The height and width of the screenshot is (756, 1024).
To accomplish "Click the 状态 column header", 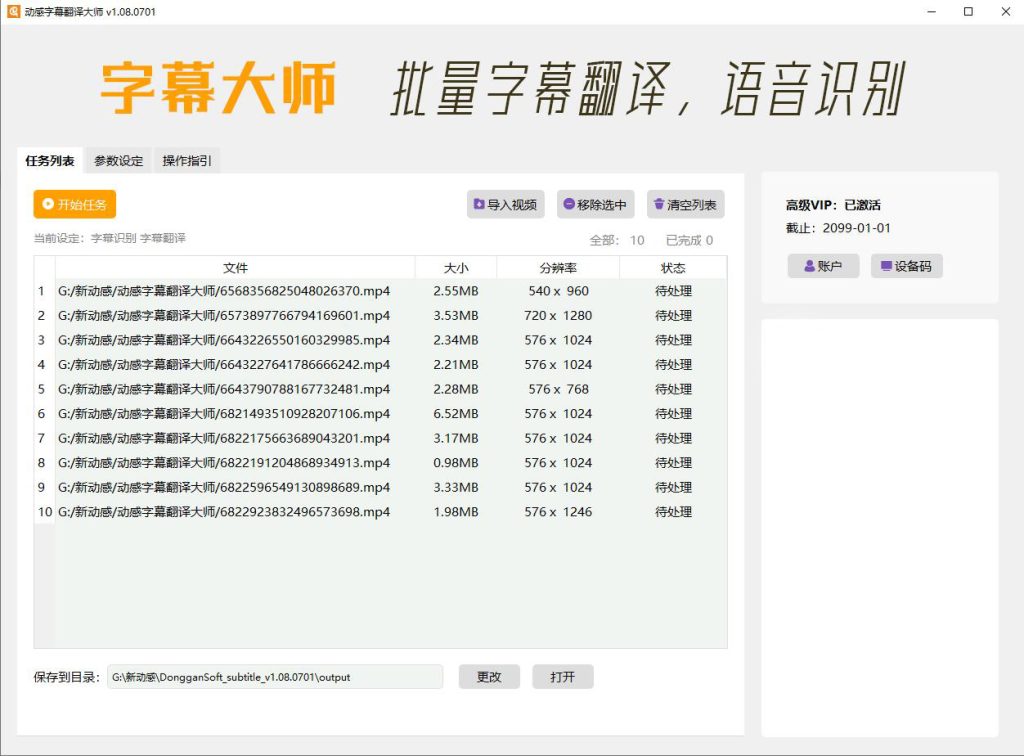I will point(673,268).
